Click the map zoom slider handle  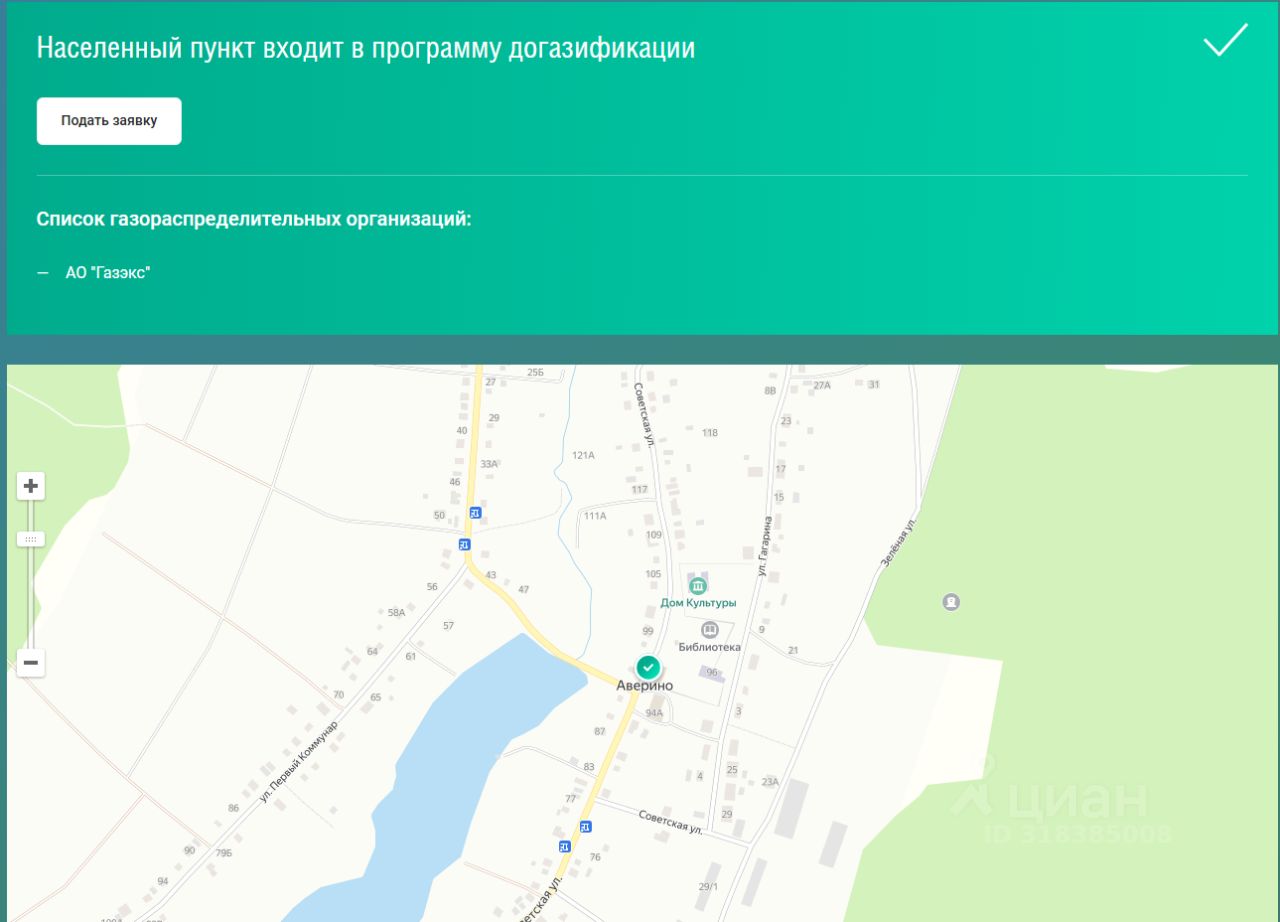pos(31,539)
